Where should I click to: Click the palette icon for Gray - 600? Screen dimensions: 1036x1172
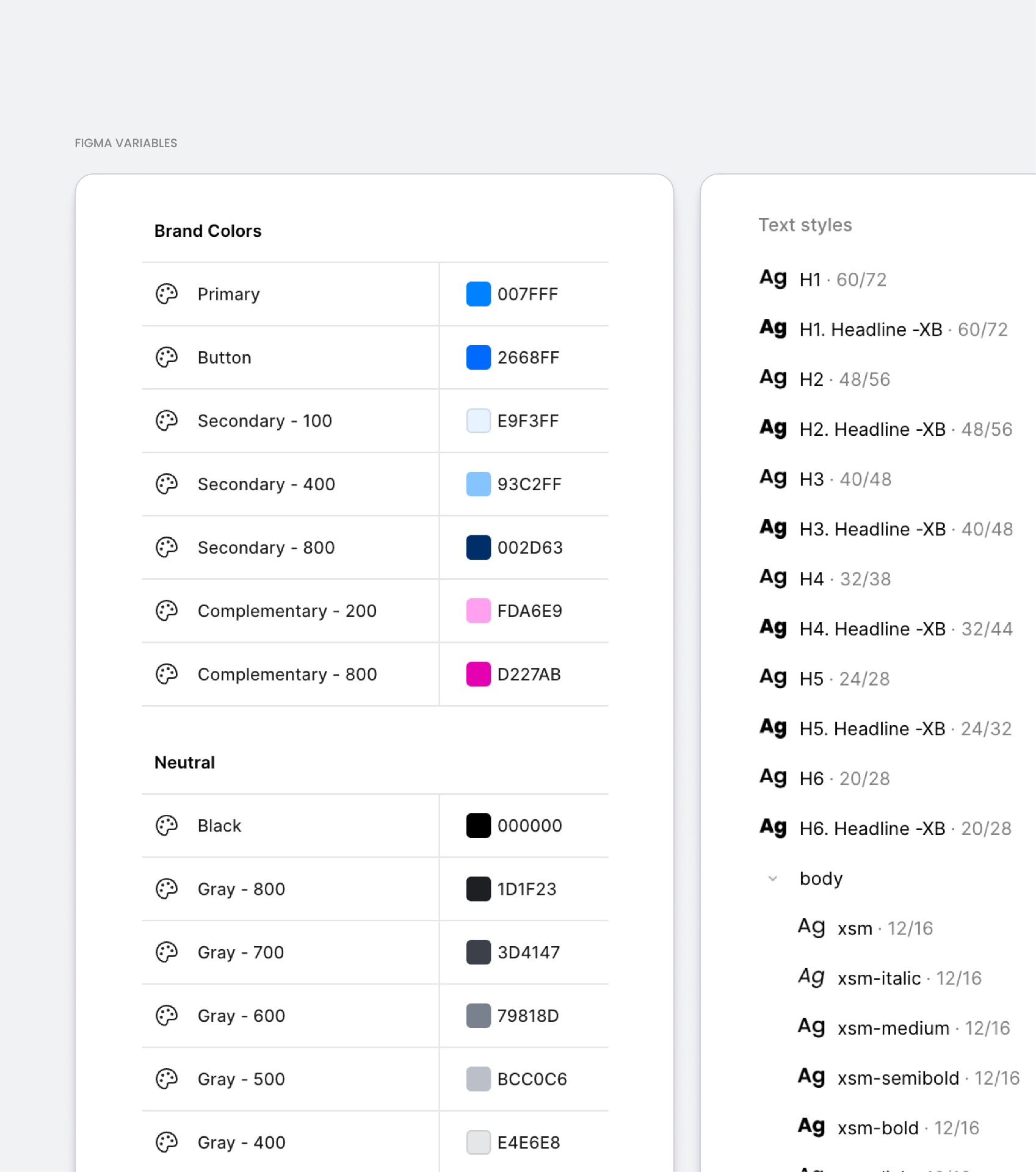[x=167, y=1016]
